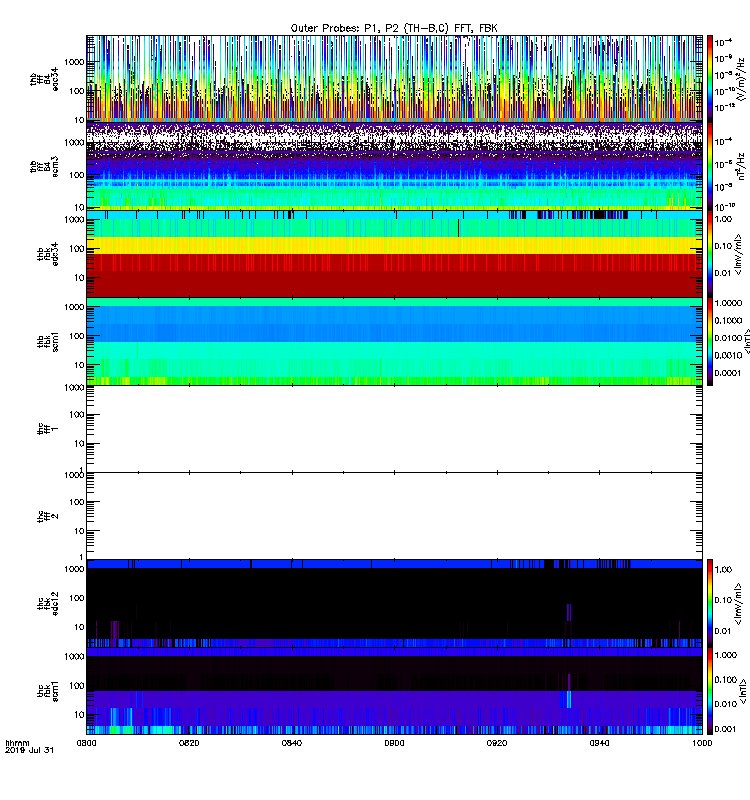Click the 0900 time axis label

(394, 743)
